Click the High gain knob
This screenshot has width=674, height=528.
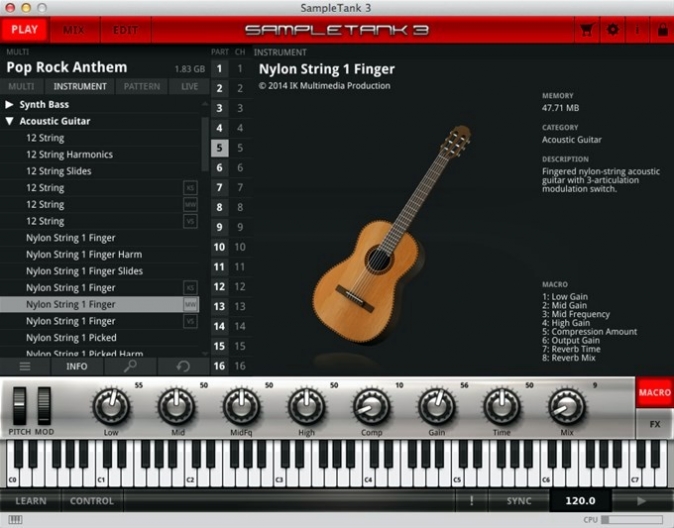point(306,406)
